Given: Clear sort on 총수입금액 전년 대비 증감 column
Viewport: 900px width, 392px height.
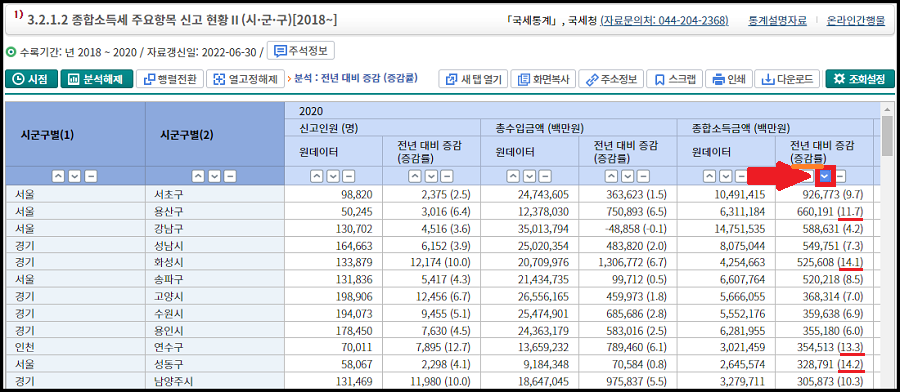Looking at the screenshot, I should (x=642, y=176).
